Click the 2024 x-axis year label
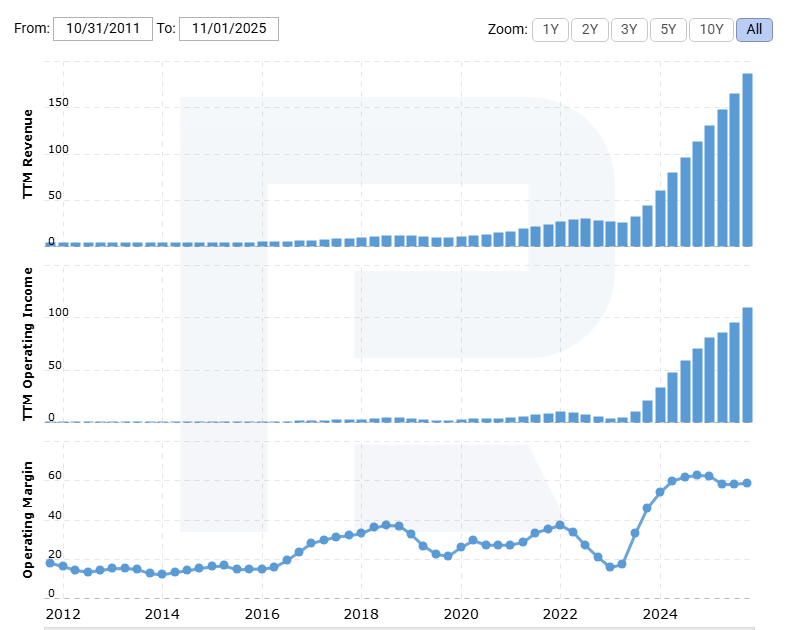The height and width of the screenshot is (630, 796). click(660, 612)
